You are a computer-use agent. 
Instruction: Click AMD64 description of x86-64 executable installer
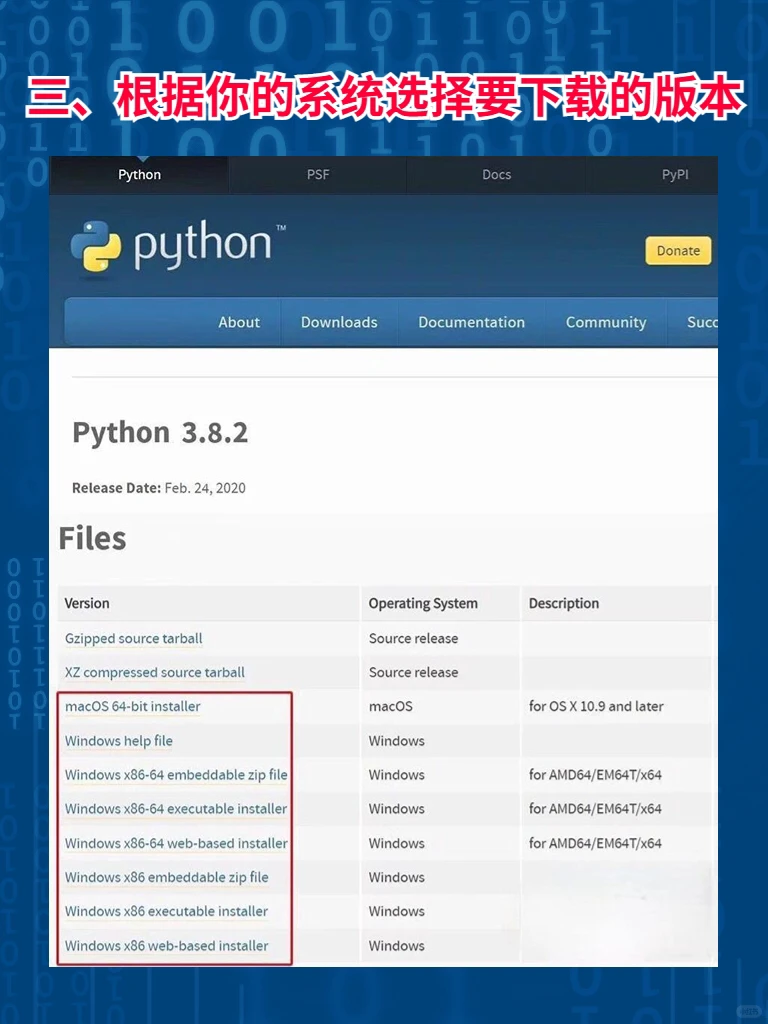pos(595,809)
